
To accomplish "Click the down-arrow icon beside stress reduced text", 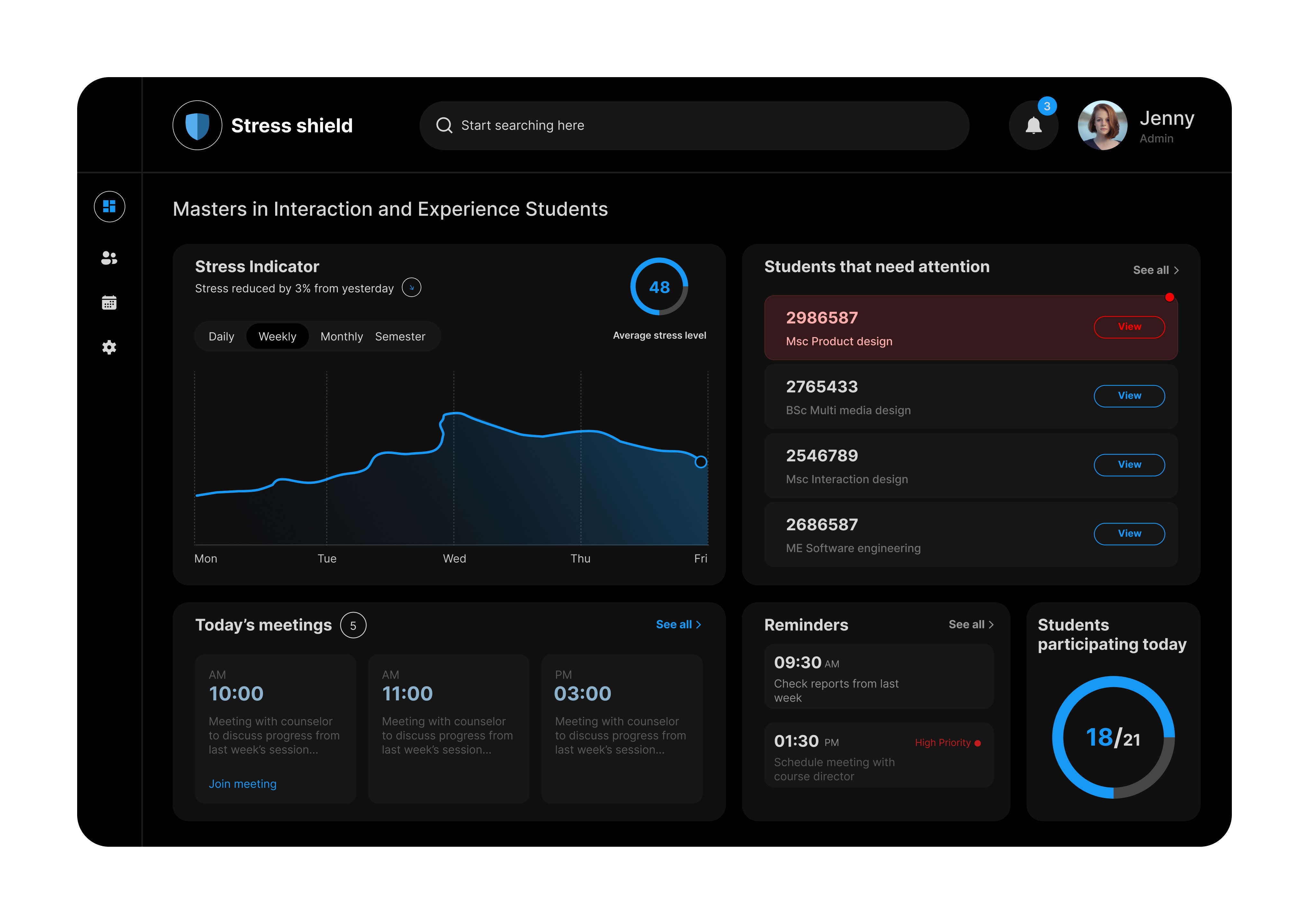I will [411, 288].
